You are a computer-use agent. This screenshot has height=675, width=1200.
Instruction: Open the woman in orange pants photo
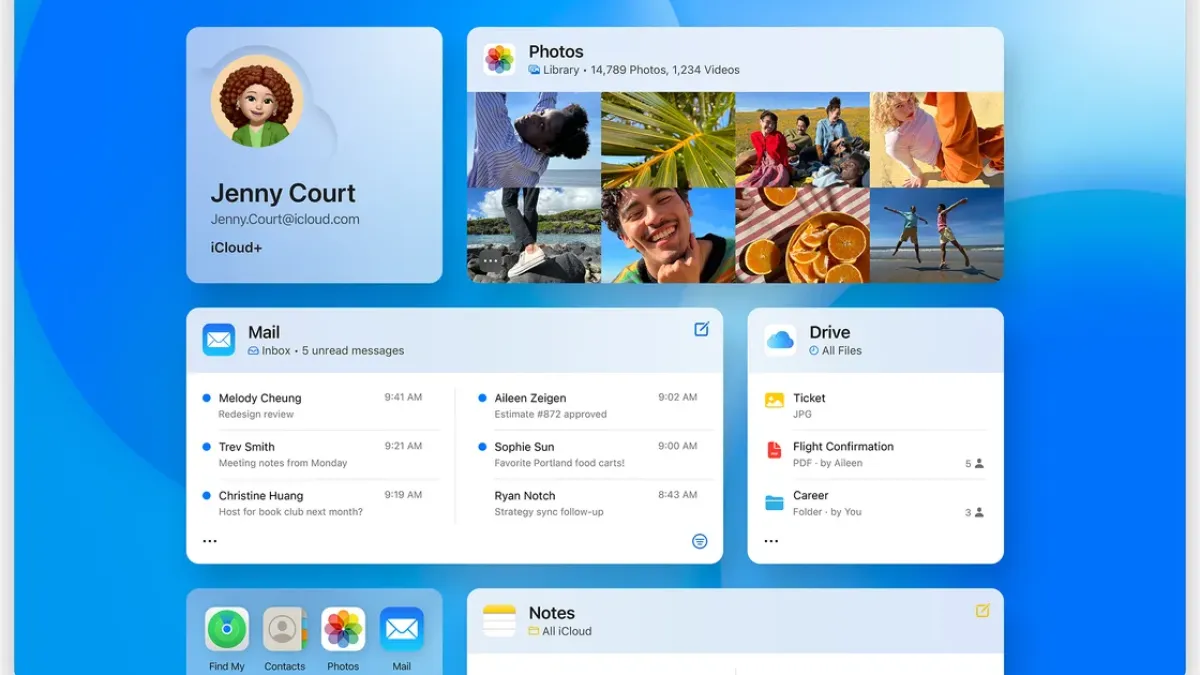937,140
